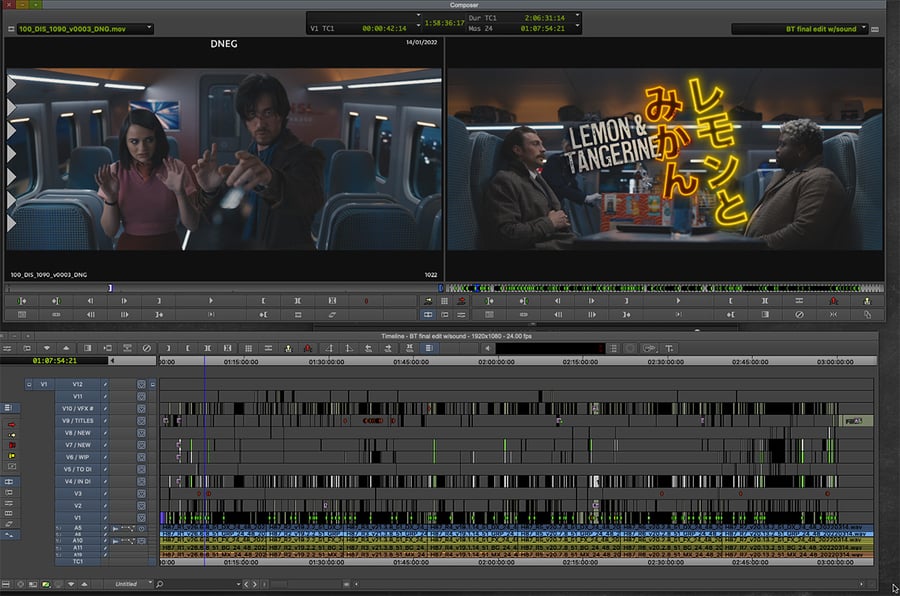Click the timeline horizontal scrollbar
The image size is (900, 596).
tap(608, 585)
